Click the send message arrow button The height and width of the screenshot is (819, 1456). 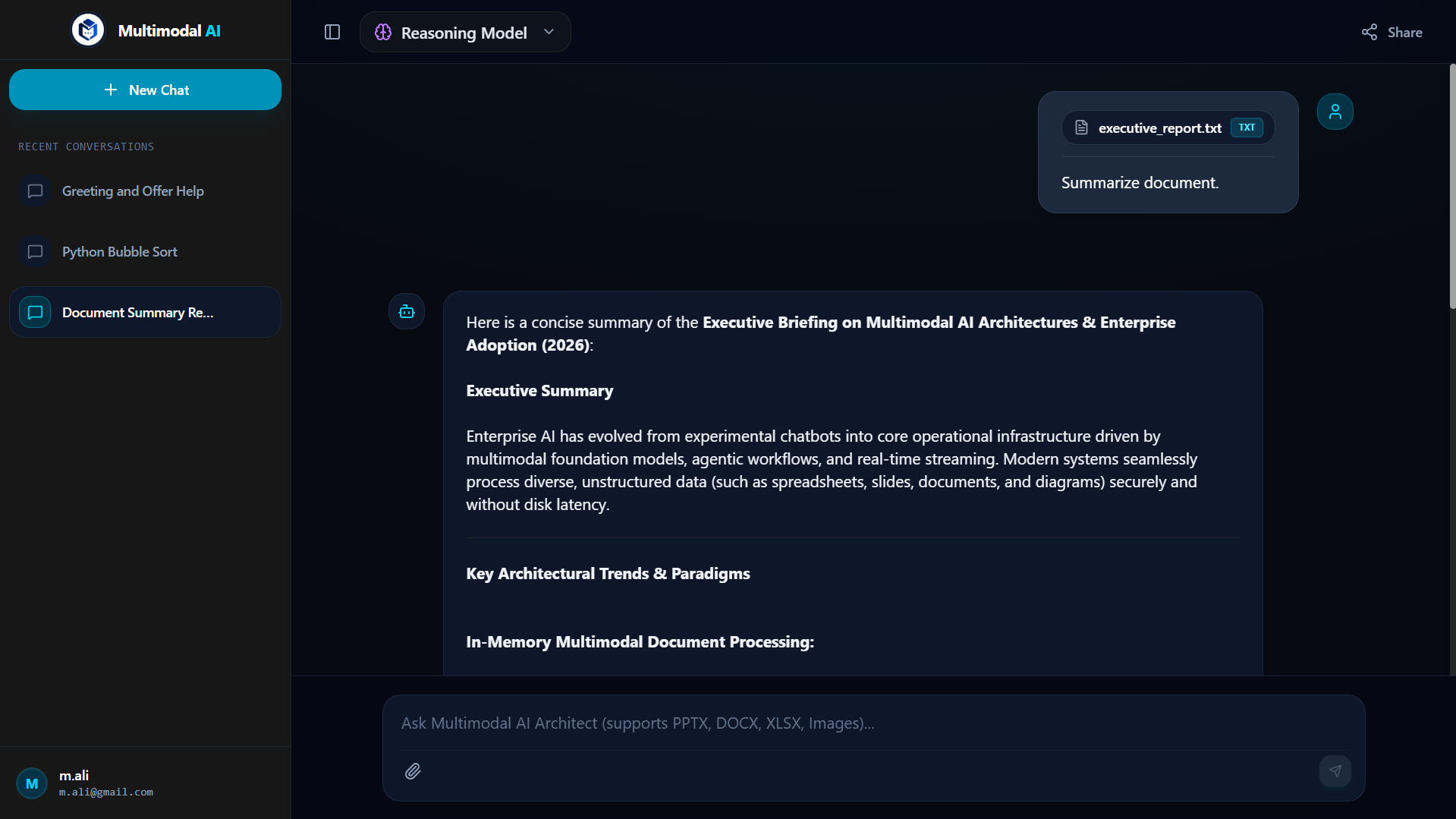click(x=1335, y=771)
